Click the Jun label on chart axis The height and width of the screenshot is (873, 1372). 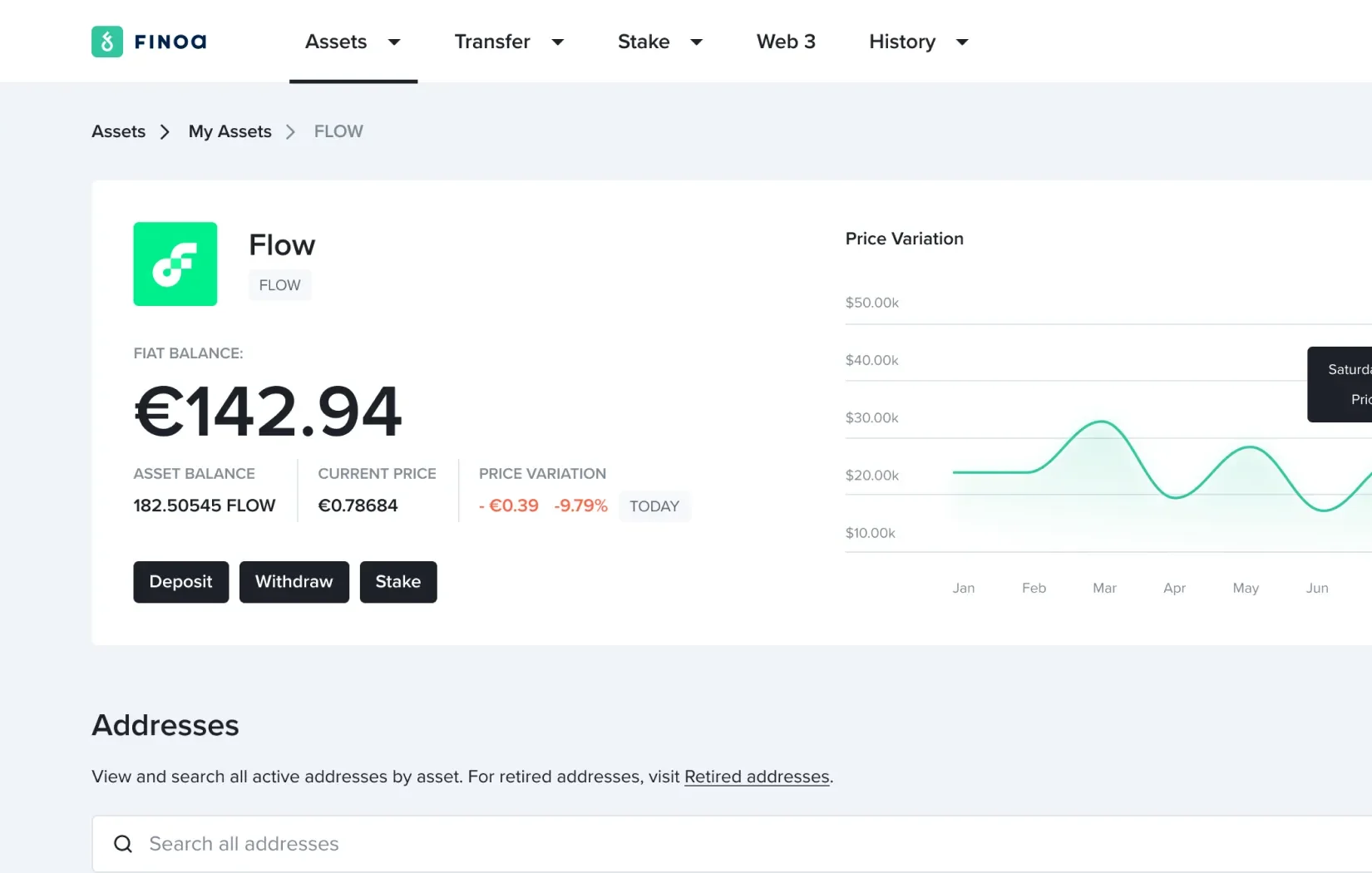(x=1317, y=588)
